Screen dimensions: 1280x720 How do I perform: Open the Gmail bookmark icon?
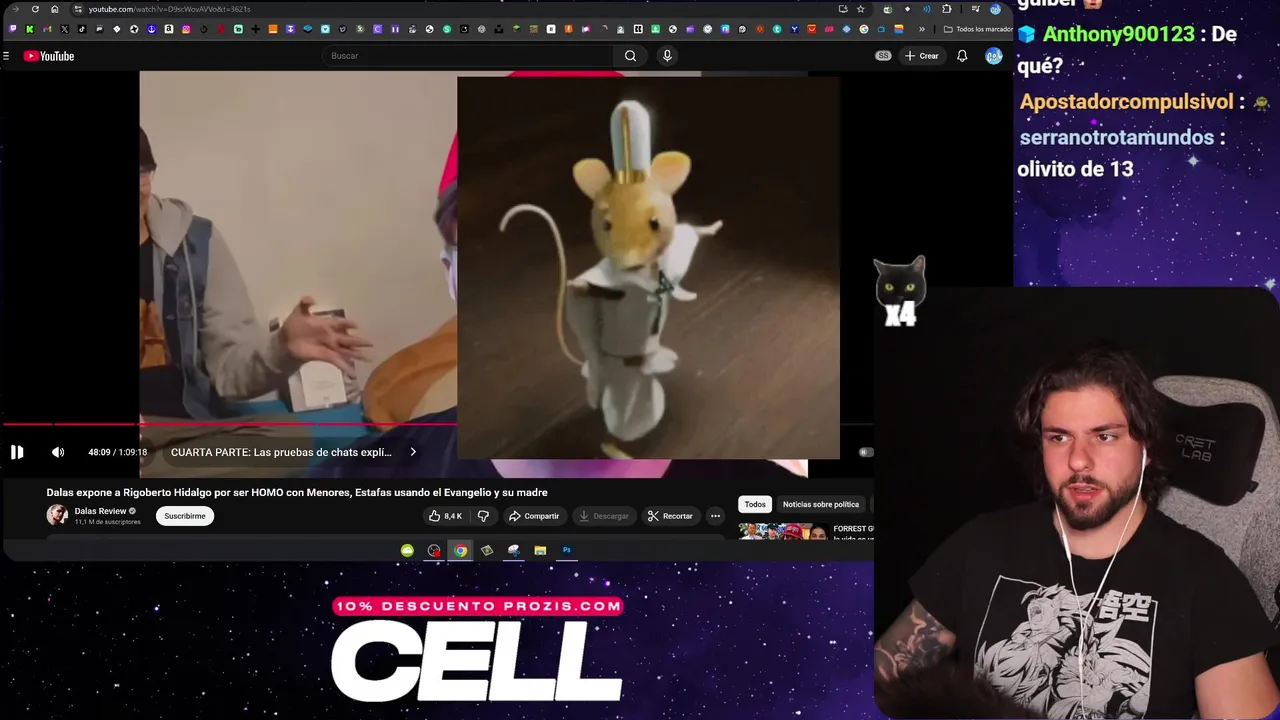[x=47, y=29]
